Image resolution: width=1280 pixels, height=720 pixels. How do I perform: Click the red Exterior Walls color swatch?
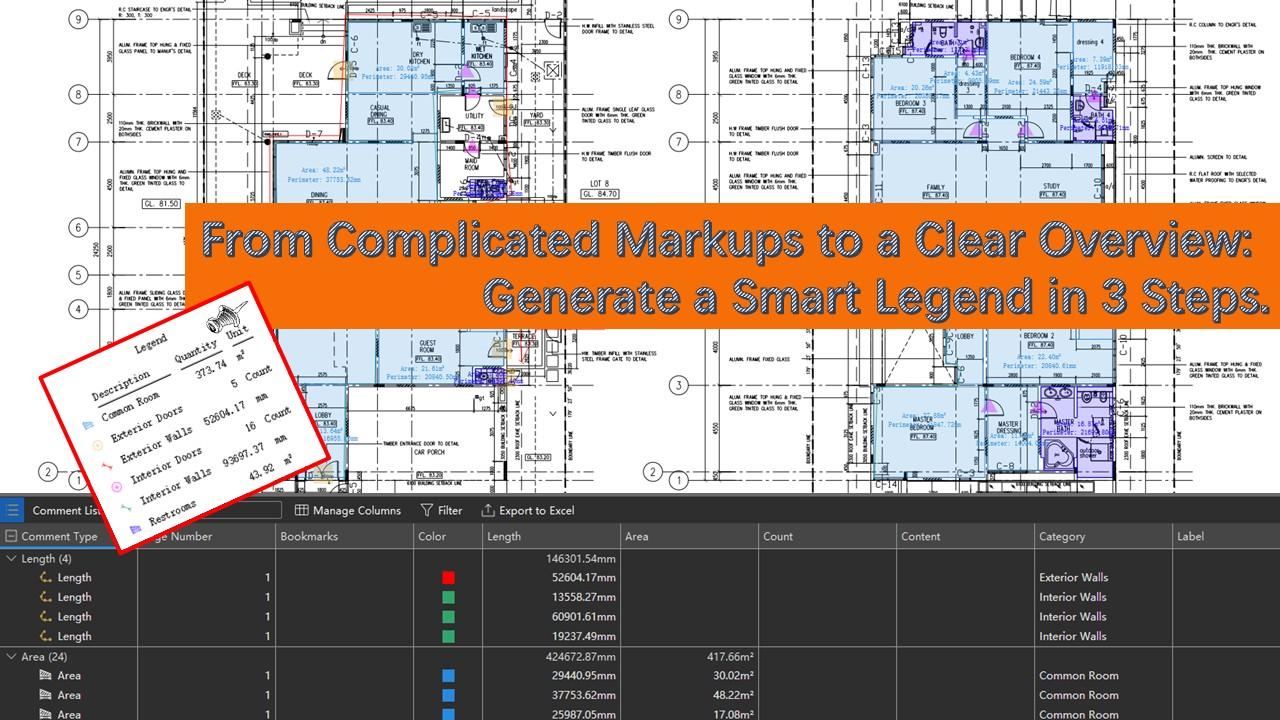click(x=448, y=578)
